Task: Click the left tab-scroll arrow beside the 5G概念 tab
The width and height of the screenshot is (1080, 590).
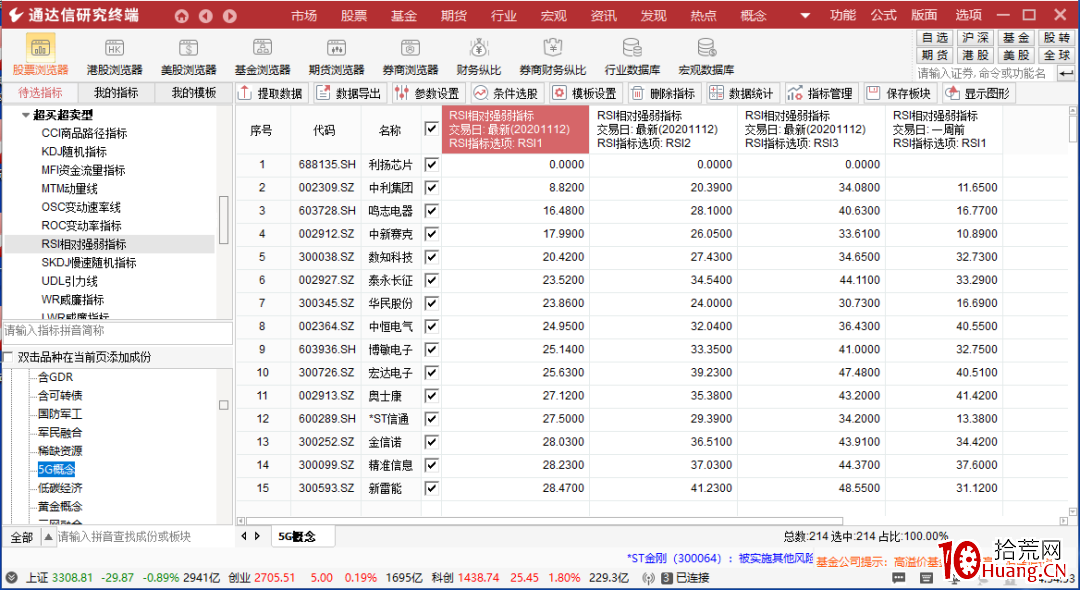Action: pyautogui.click(x=245, y=536)
